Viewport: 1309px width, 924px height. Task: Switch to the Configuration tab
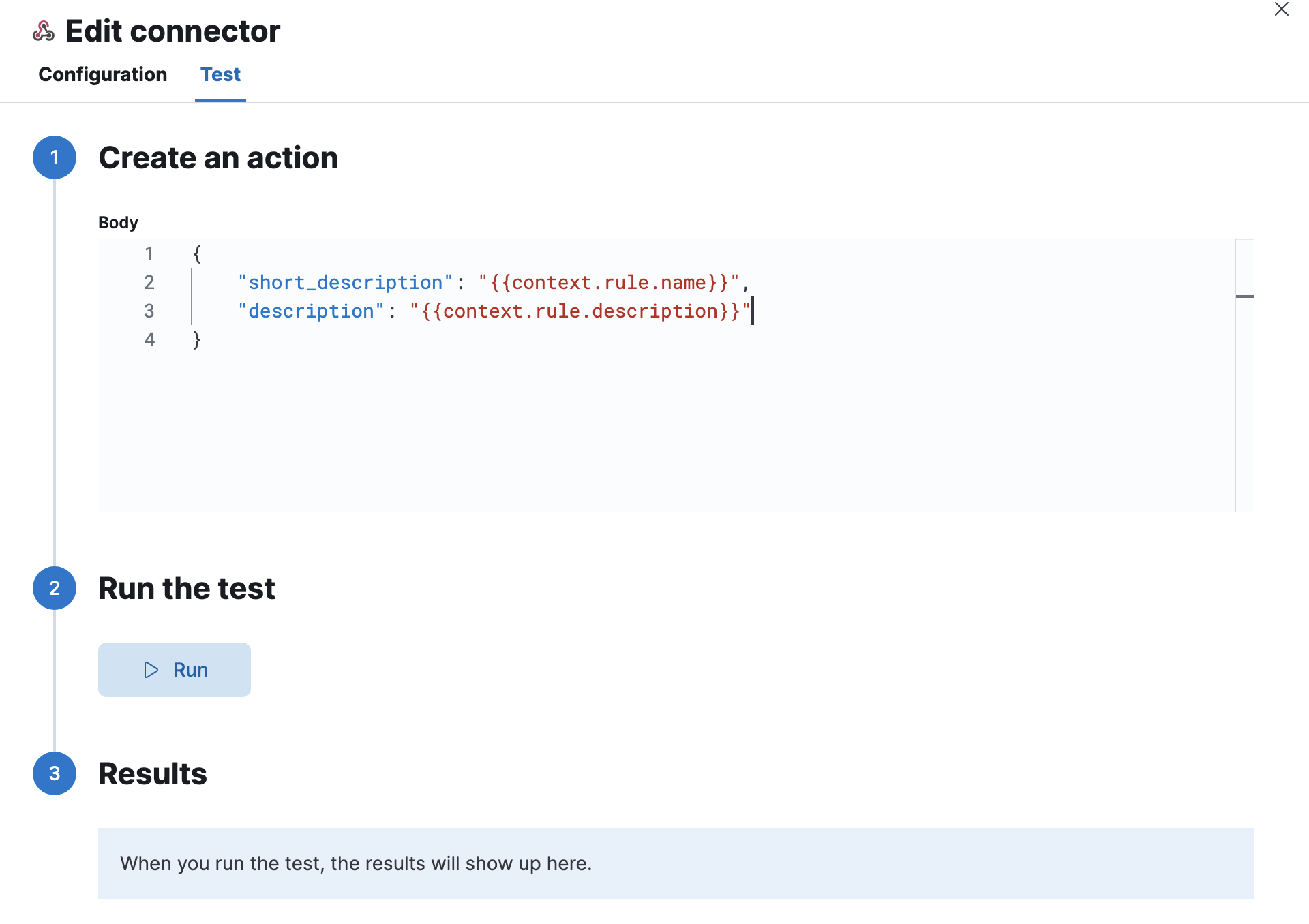point(103,75)
